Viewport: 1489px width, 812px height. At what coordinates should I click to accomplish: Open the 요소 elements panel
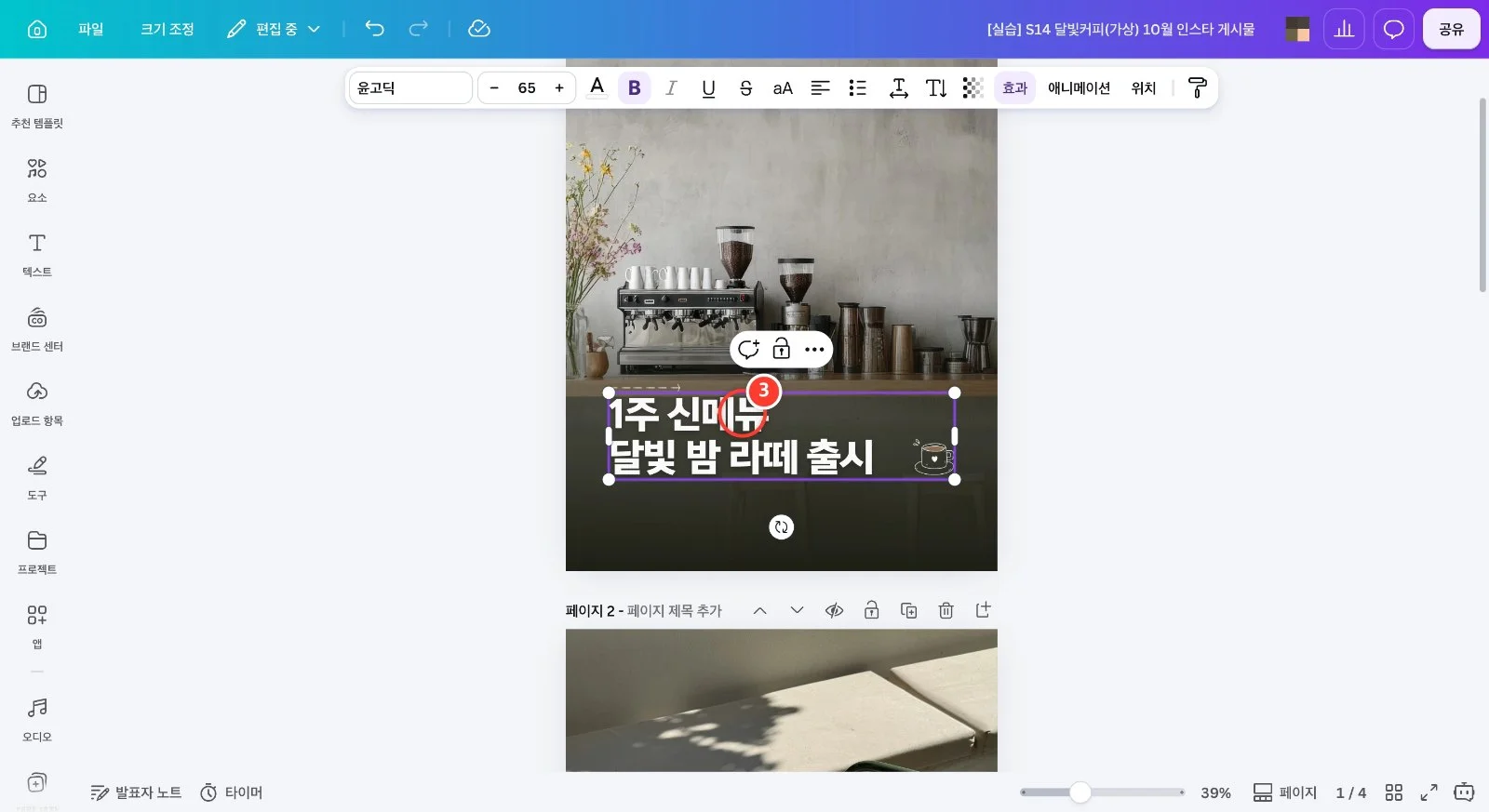click(37, 180)
